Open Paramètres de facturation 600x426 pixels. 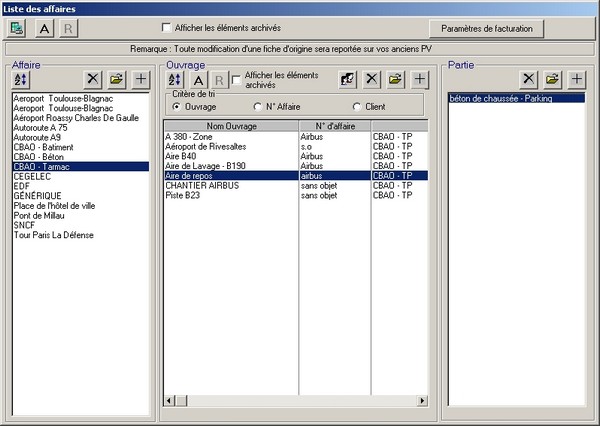tap(490, 28)
